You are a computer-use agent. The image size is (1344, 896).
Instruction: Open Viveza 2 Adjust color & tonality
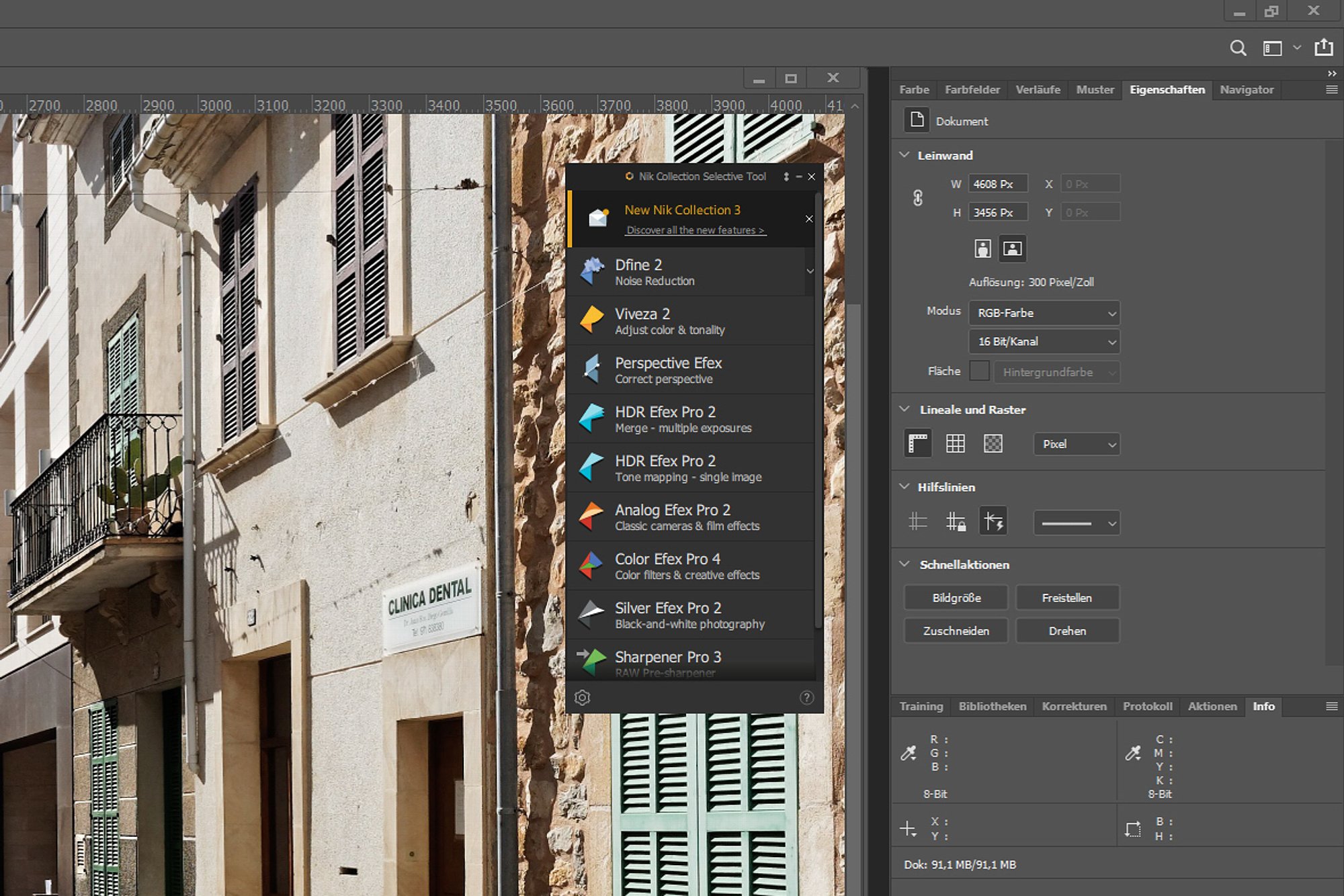click(x=691, y=320)
